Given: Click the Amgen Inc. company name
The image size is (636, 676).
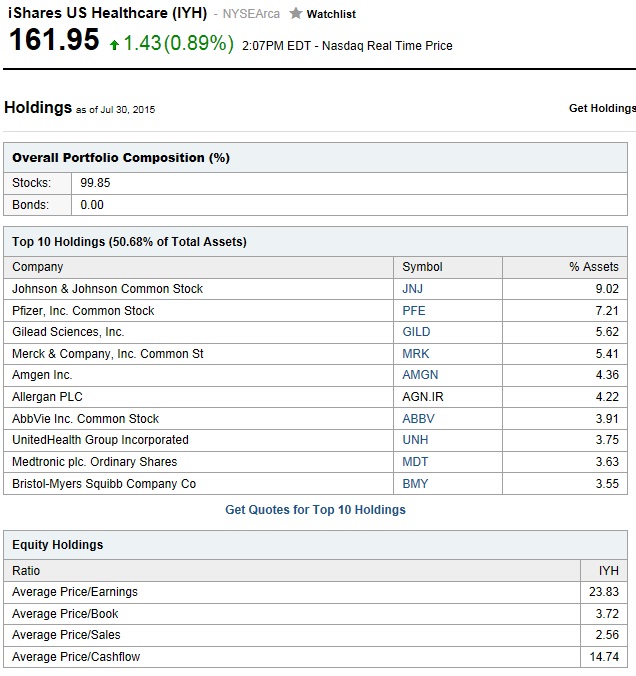Looking at the screenshot, I should tap(42, 375).
